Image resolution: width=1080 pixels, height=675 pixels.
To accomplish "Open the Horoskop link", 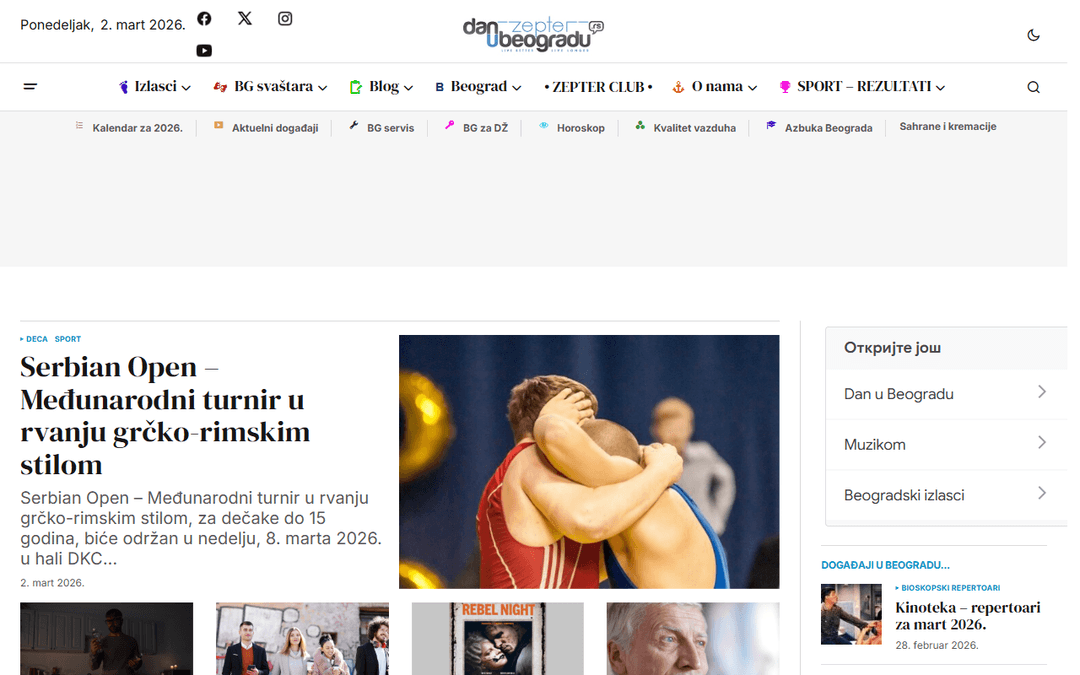I will click(581, 128).
